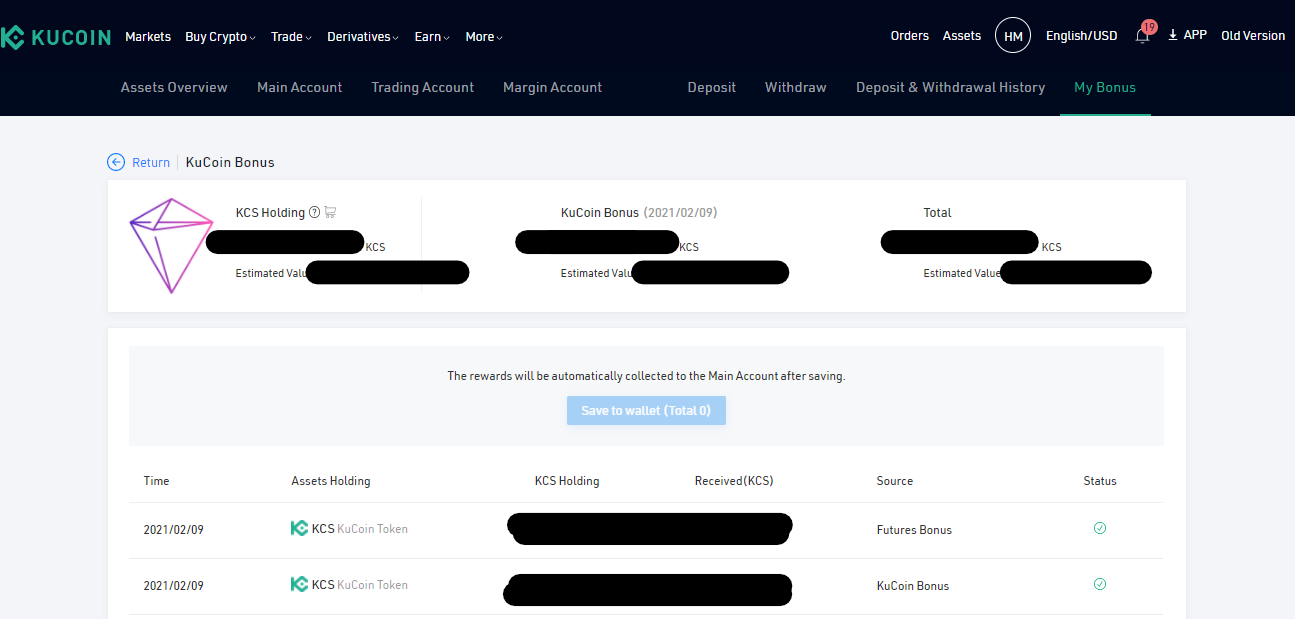Click status checkmark in Futures Bonus row
Image resolution: width=1295 pixels, height=619 pixels.
pyautogui.click(x=1100, y=528)
